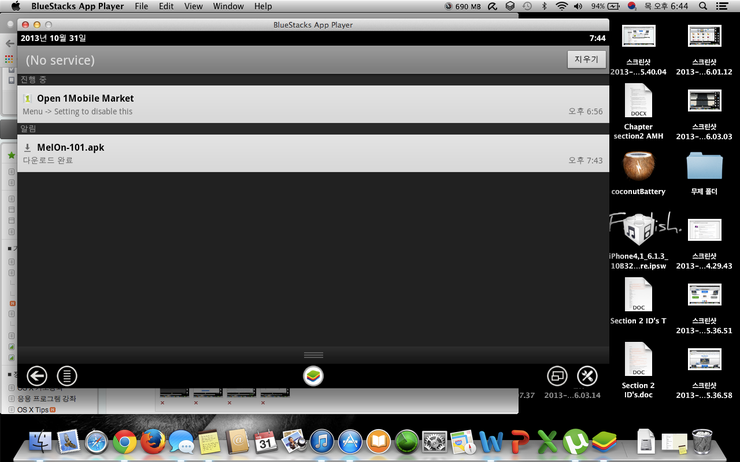Open the MelOn-101.apk download notification
This screenshot has width=740, height=462.
(x=313, y=153)
